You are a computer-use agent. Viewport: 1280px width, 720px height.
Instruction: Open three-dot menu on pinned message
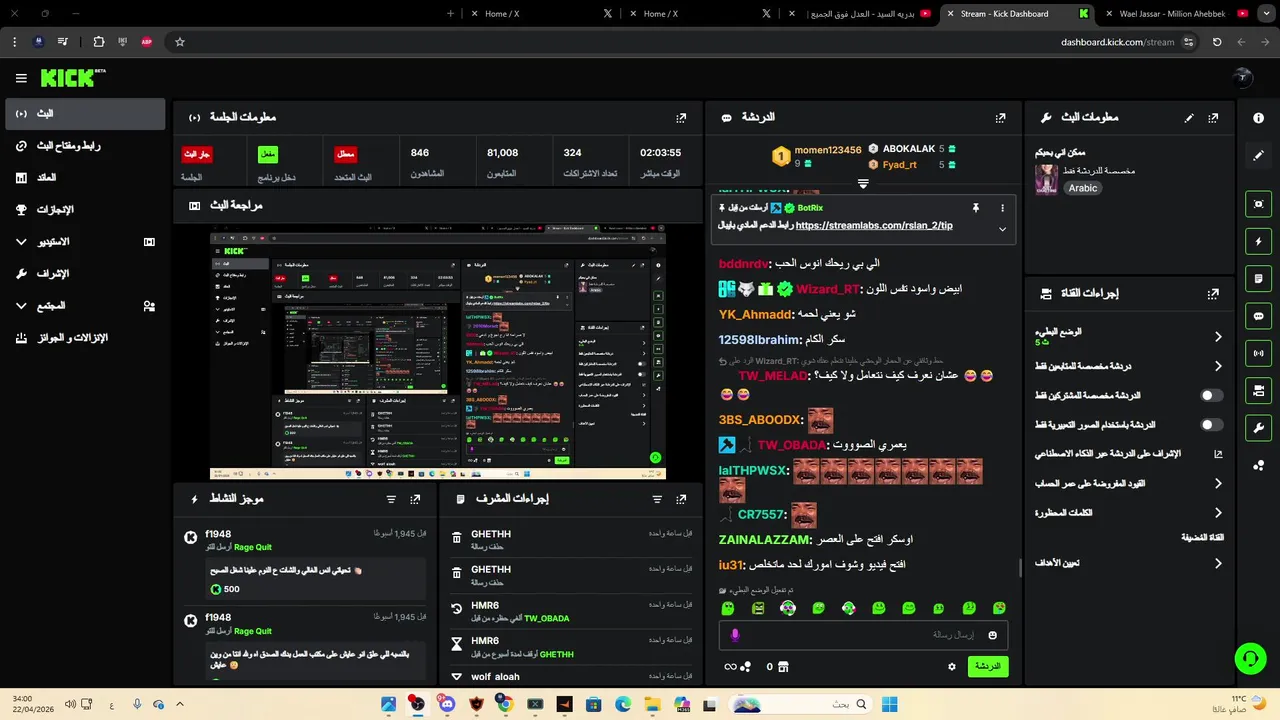1002,208
